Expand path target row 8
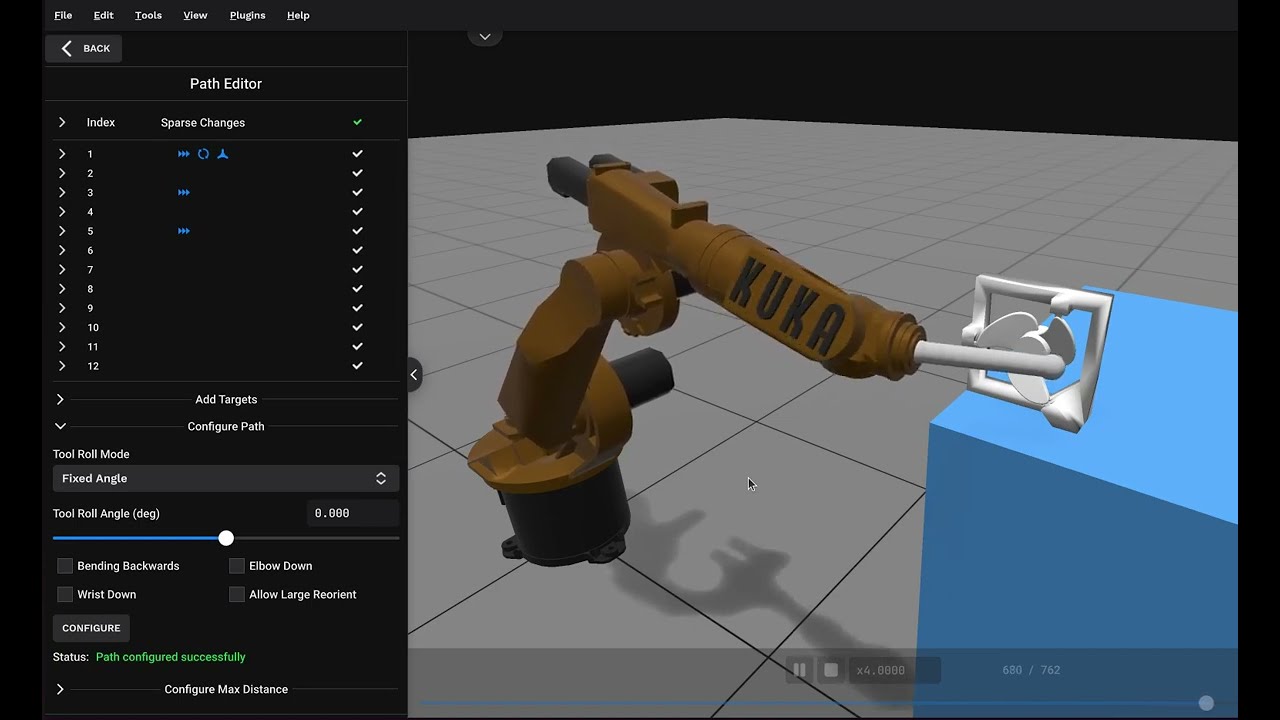 (x=62, y=289)
